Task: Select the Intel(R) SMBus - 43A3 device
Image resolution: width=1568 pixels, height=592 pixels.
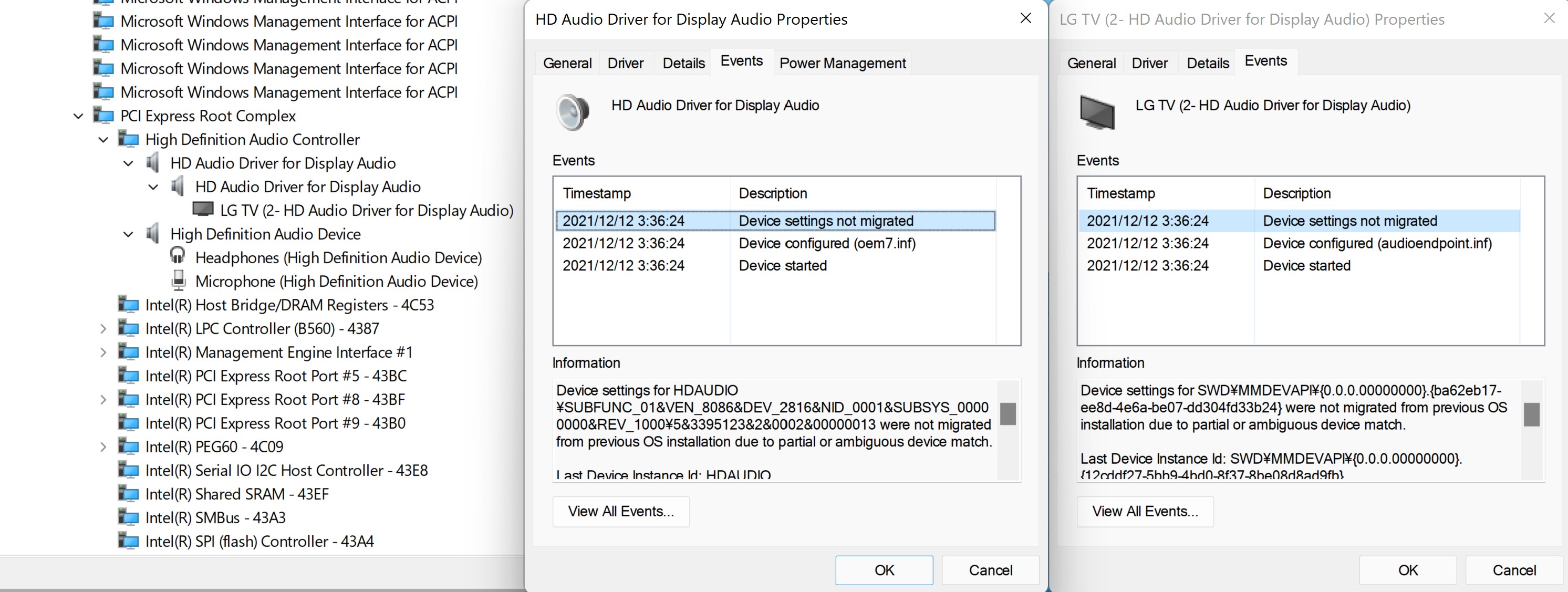Action: [215, 517]
